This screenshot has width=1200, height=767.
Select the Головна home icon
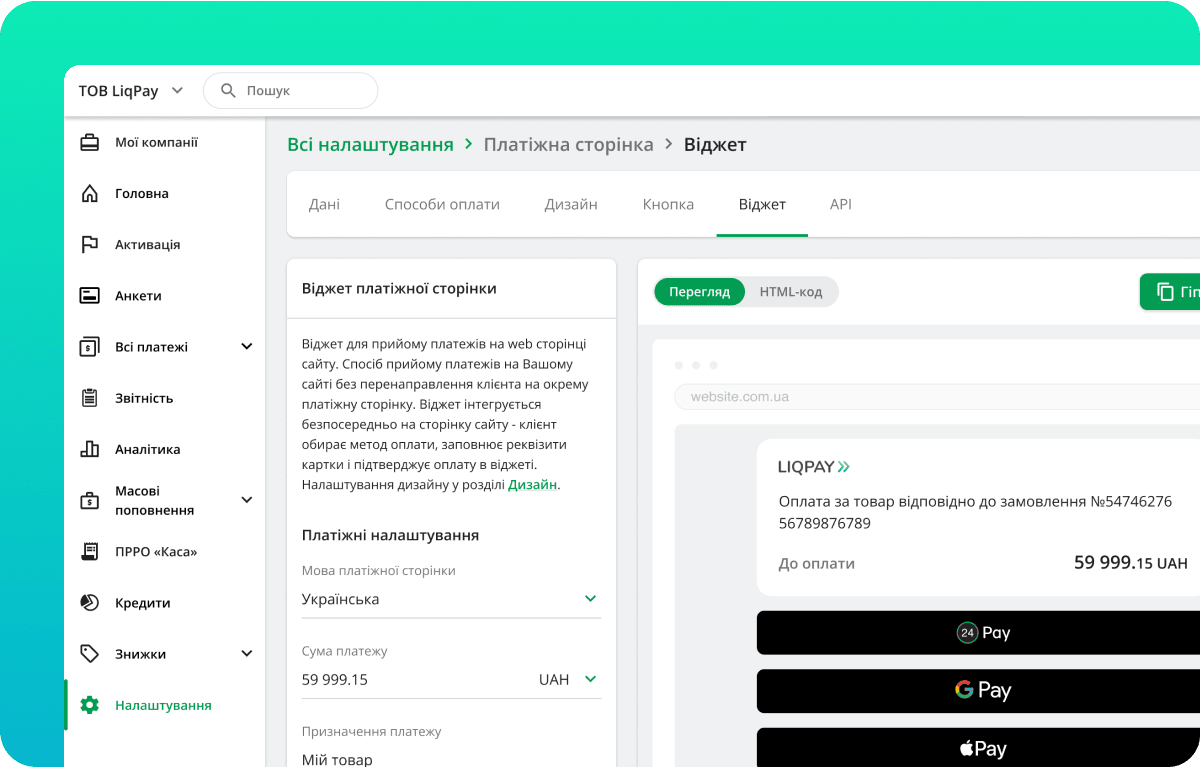pos(90,193)
